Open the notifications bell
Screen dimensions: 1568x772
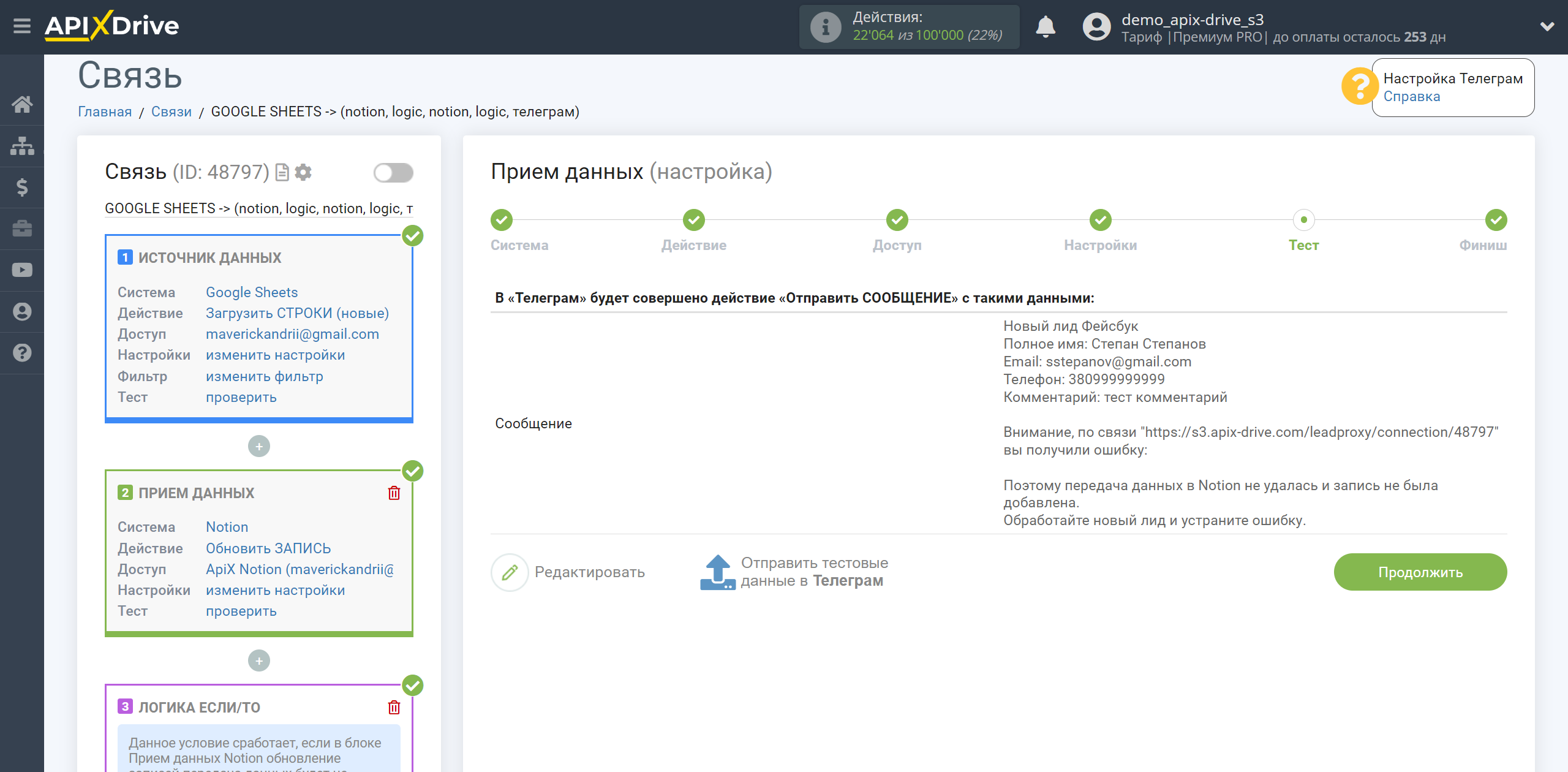[x=1046, y=27]
